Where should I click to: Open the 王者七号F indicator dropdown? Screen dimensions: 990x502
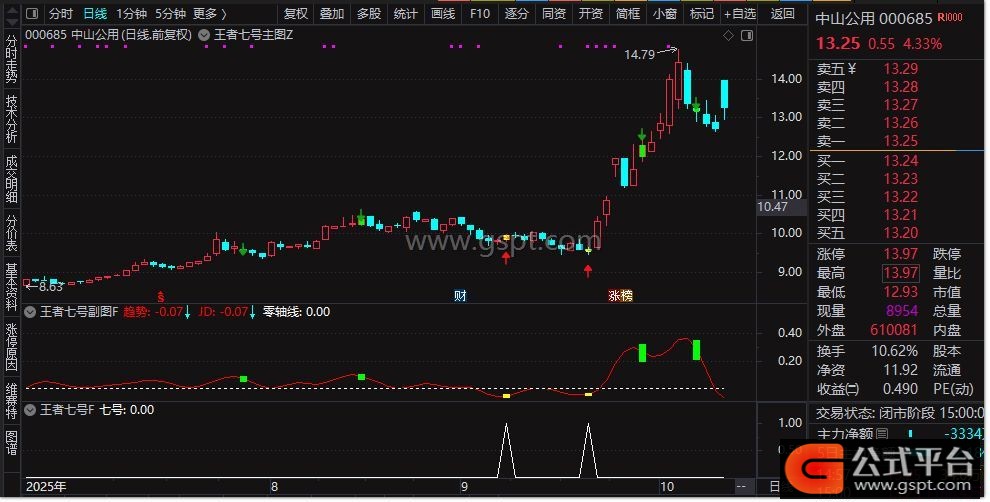click(x=29, y=409)
